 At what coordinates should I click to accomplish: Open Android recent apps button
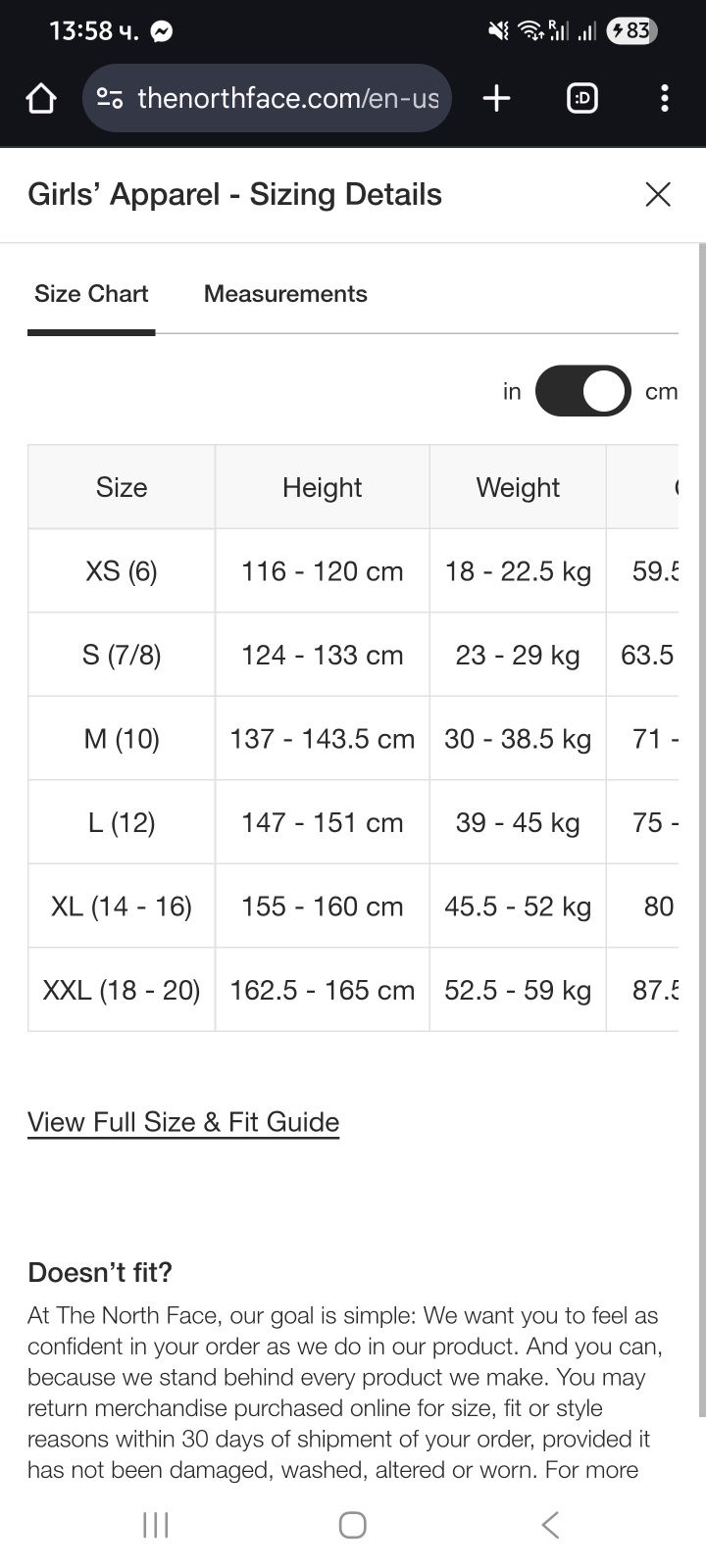(156, 1524)
